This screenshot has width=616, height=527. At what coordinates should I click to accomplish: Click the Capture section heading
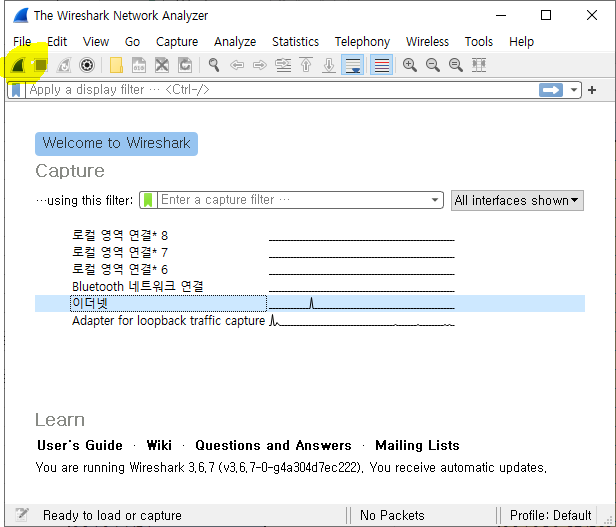70,171
